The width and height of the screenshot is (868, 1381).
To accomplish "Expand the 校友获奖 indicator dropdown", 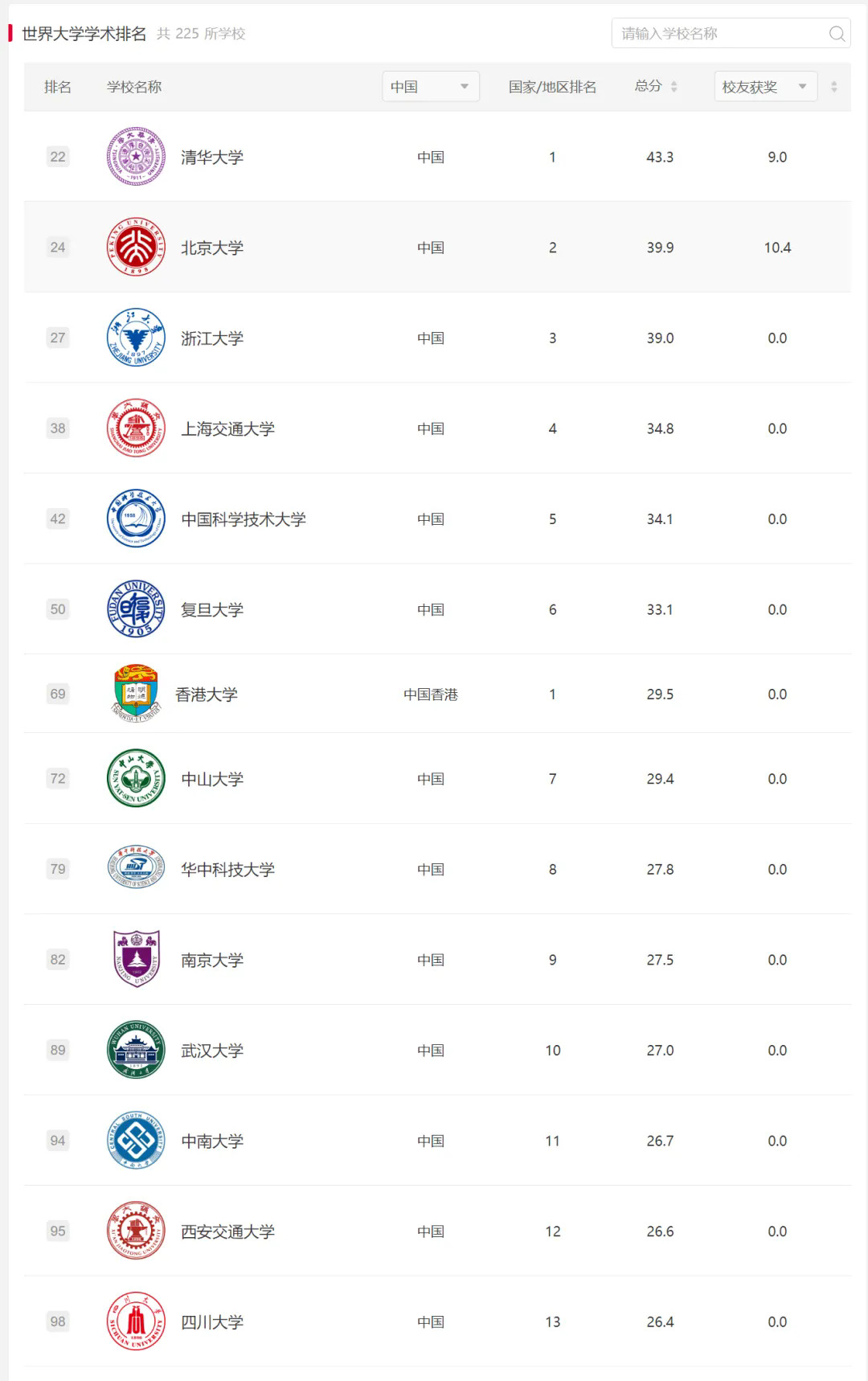I will tap(765, 87).
